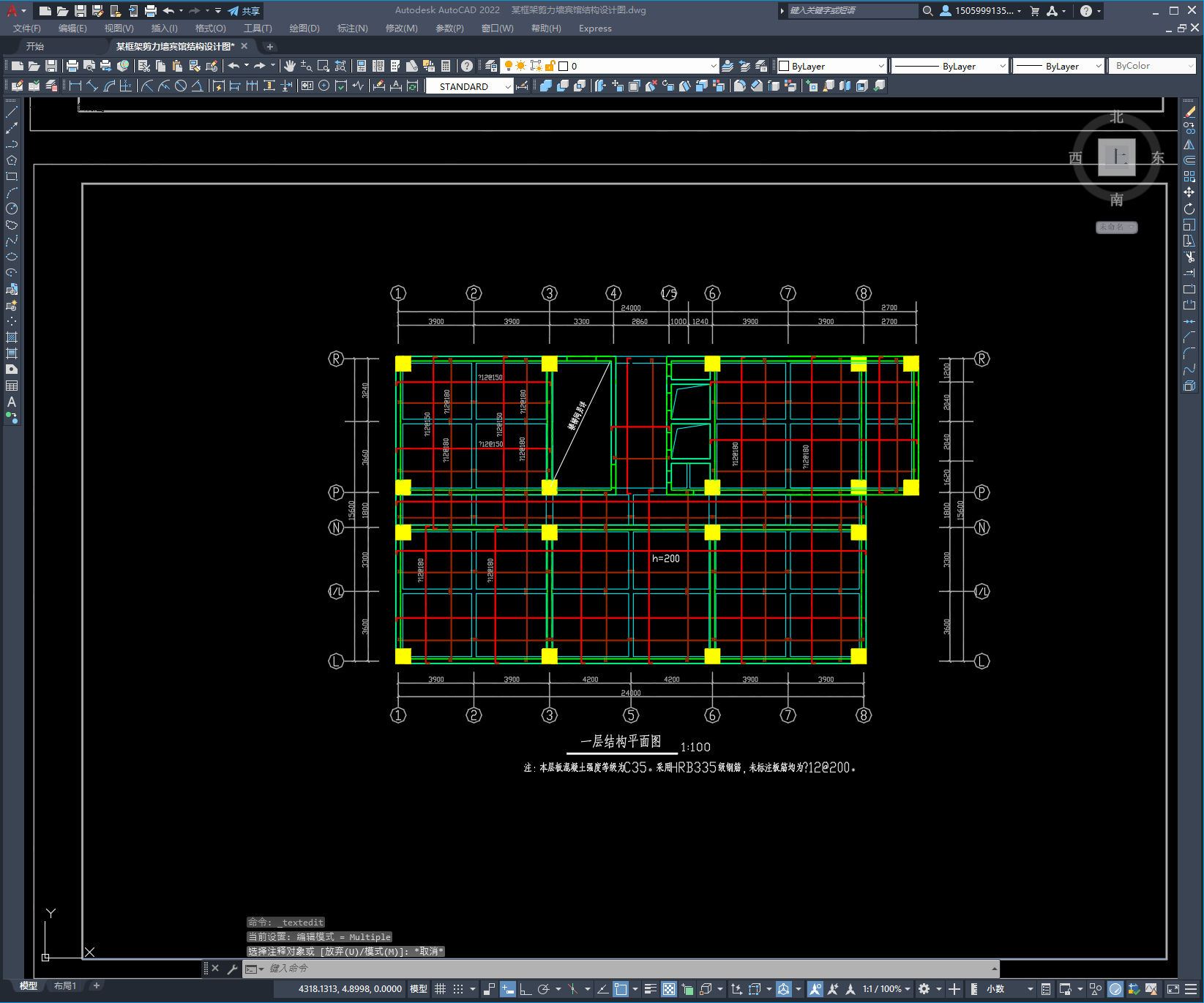Expand the undo history dropdown arrow

[x=247, y=66]
